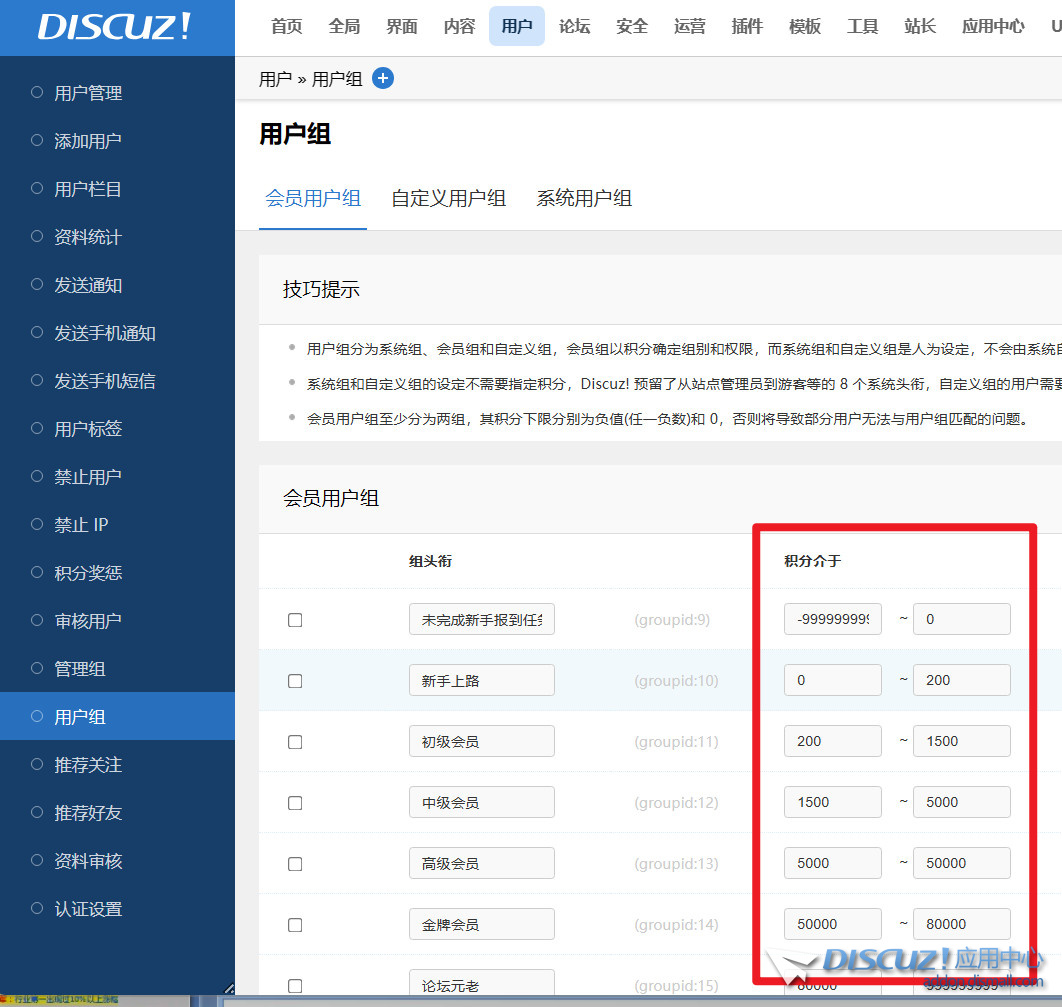Open the 安全 section in top navigation

[631, 27]
